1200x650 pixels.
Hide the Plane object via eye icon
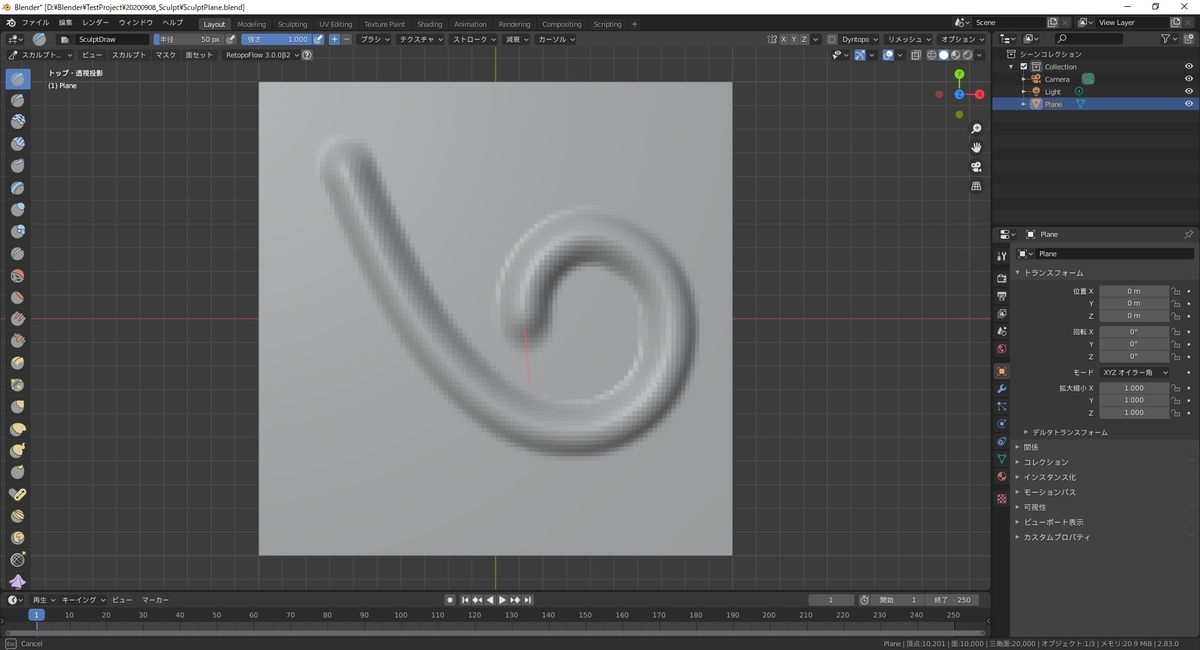pos(1189,104)
